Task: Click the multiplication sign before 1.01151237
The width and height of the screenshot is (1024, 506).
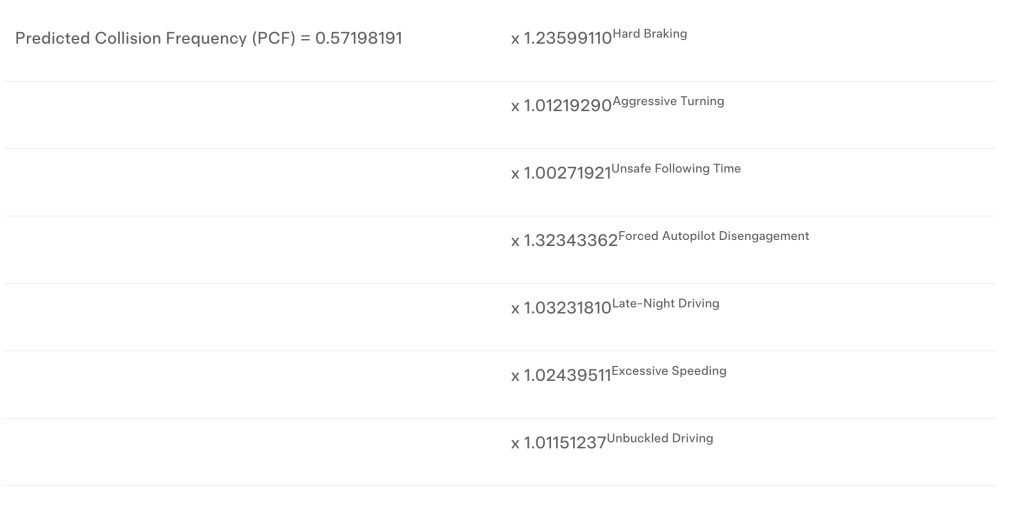Action: pyautogui.click(x=515, y=444)
